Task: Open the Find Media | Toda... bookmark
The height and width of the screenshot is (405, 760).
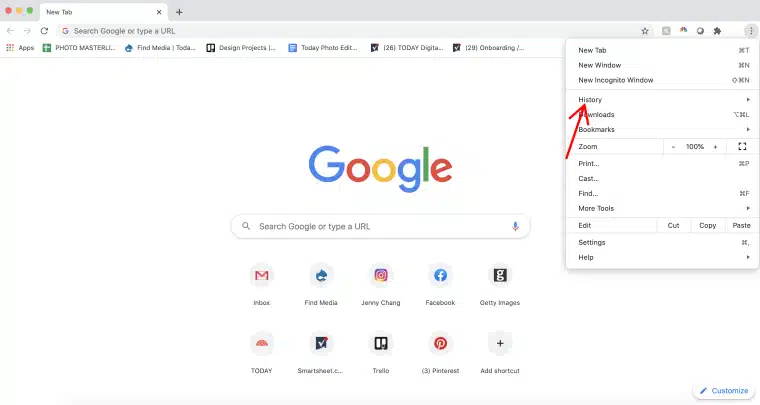Action: (x=160, y=48)
